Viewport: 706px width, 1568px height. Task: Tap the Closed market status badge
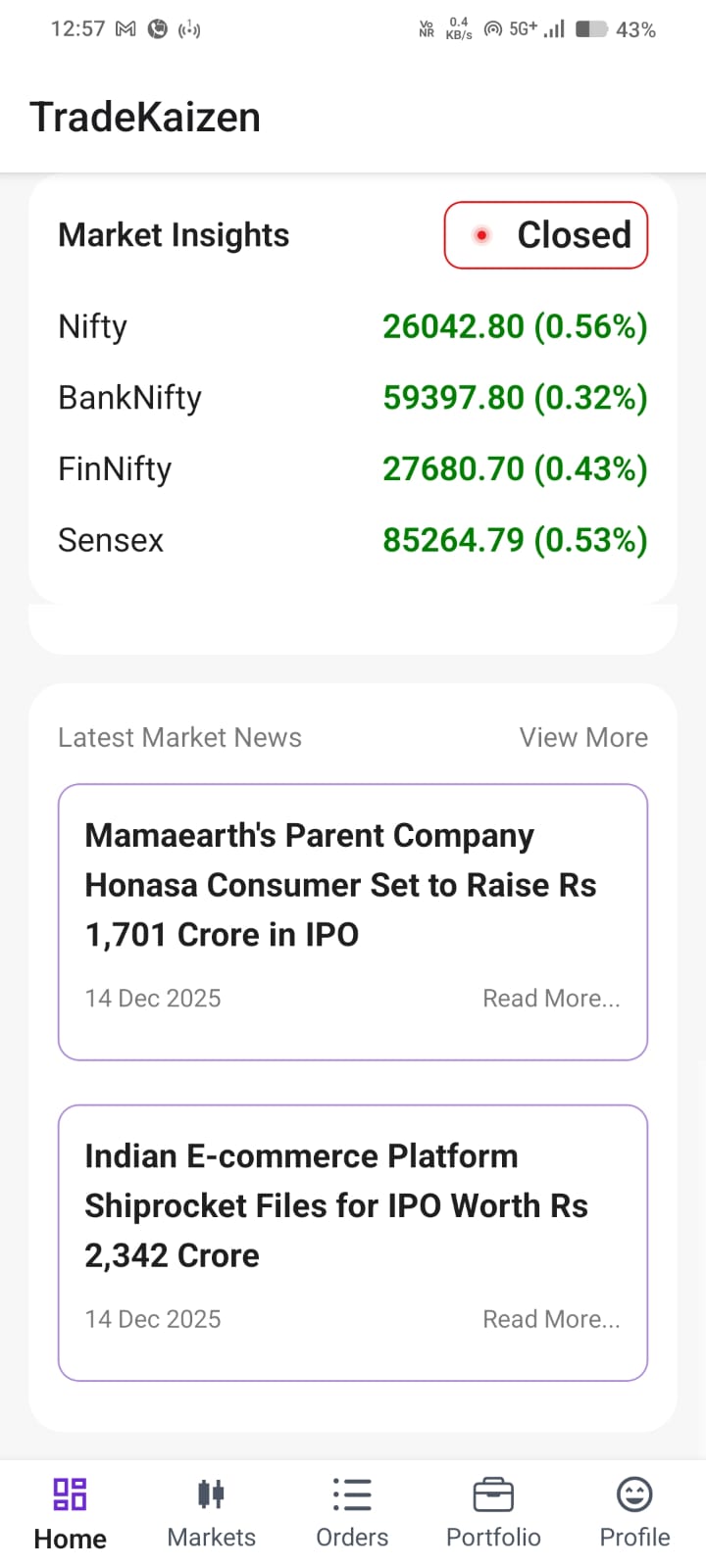(x=546, y=235)
